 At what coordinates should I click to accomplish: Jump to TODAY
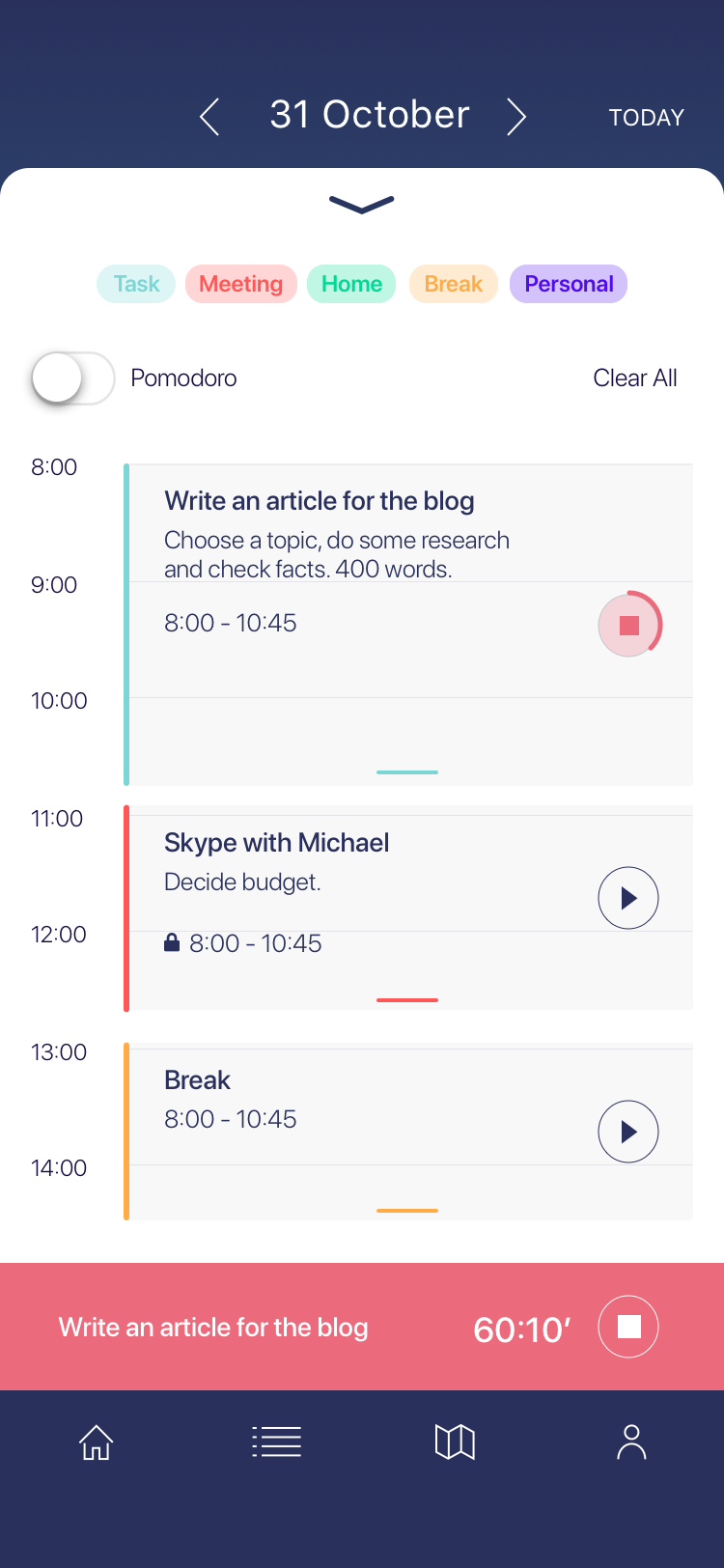coord(646,118)
